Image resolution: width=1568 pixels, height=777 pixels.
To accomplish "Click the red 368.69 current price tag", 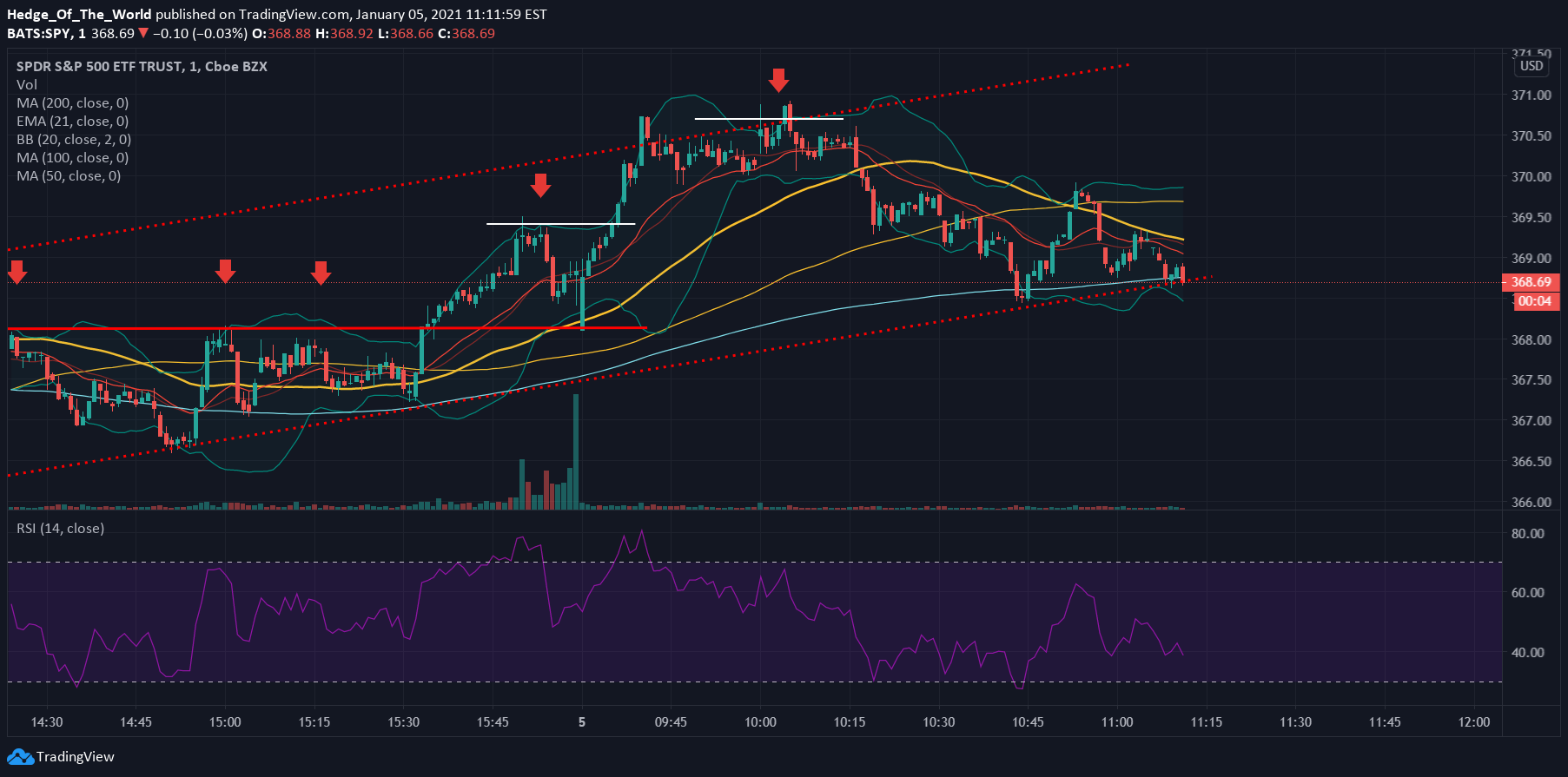I will coord(1531,282).
